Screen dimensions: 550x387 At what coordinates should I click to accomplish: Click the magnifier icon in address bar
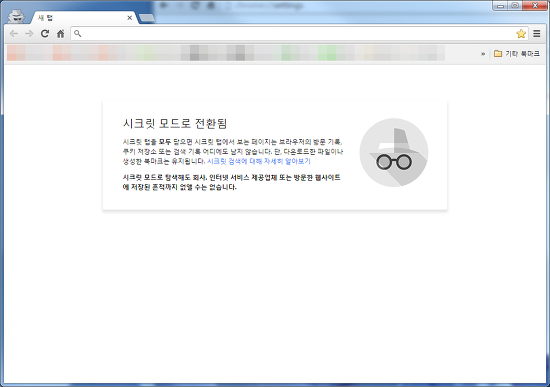[x=78, y=34]
